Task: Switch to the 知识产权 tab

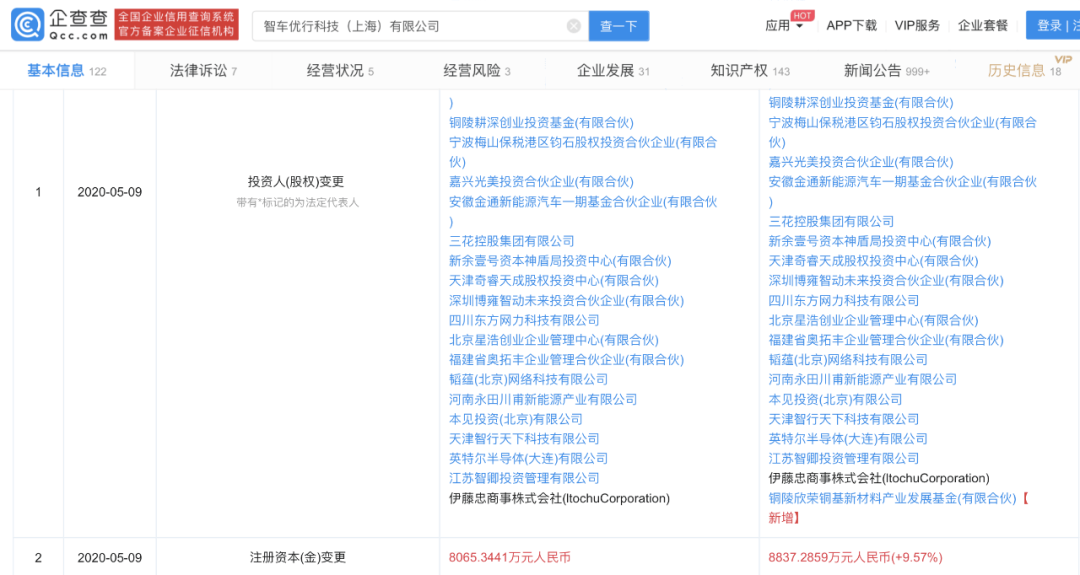Action: pyautogui.click(x=750, y=70)
